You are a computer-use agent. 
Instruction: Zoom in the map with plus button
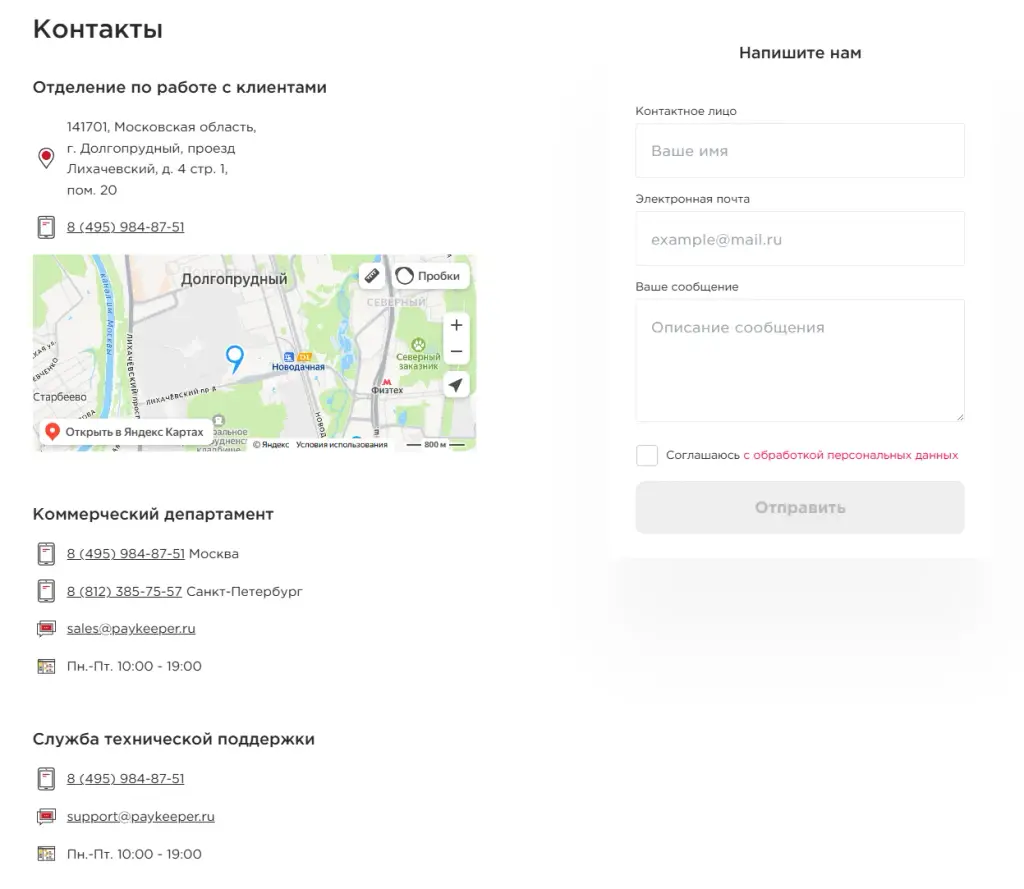[456, 325]
